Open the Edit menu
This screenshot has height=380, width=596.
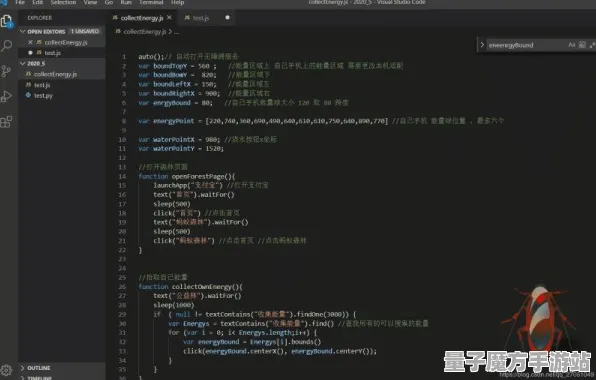38,2
